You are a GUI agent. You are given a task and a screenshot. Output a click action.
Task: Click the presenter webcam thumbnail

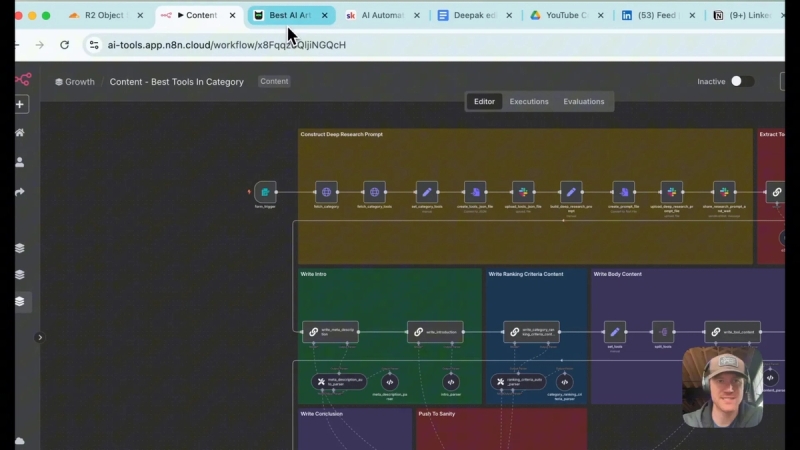[x=722, y=387]
